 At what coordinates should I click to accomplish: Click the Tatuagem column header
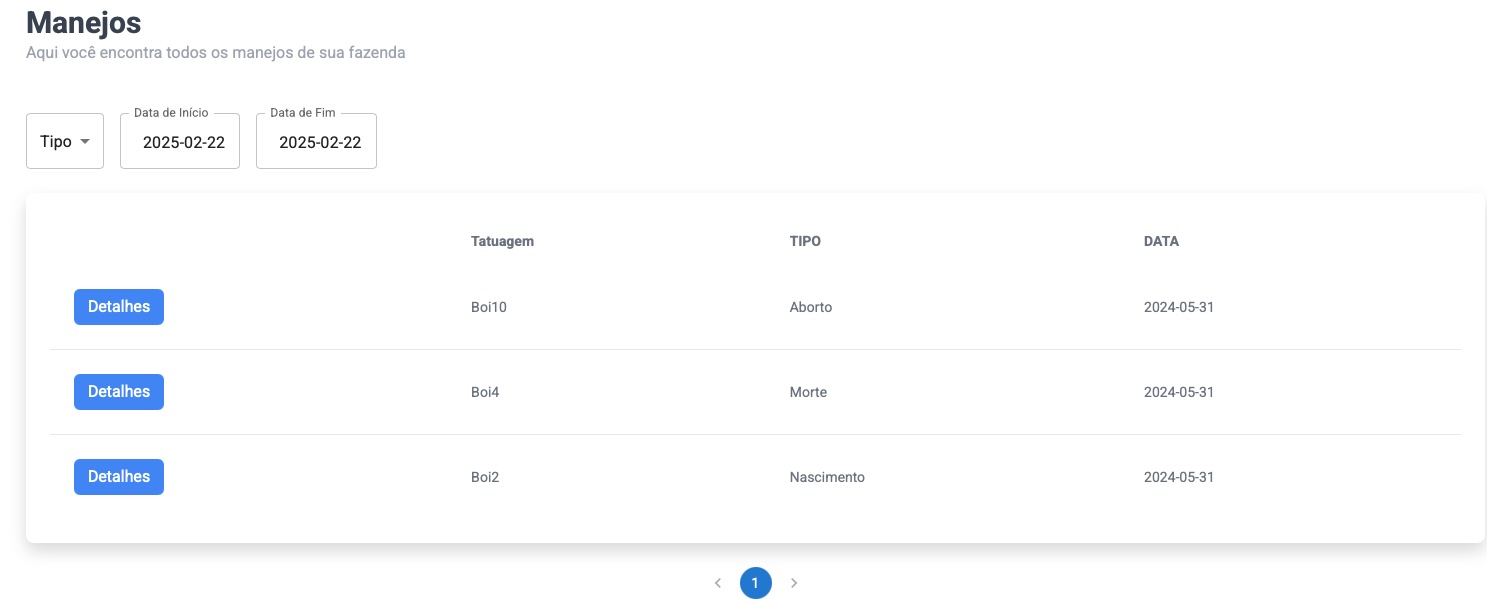tap(502, 241)
